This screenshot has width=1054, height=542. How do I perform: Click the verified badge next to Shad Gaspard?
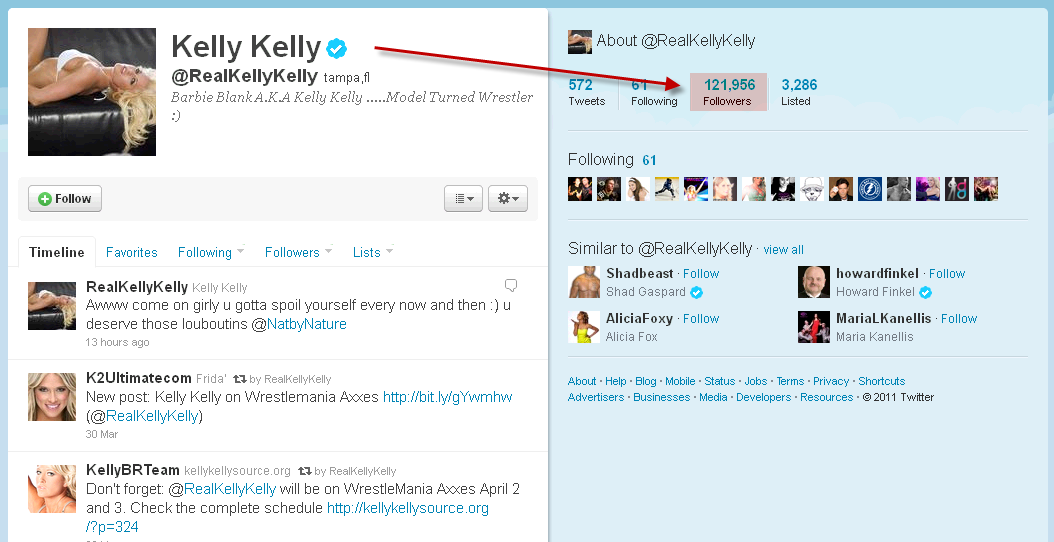(x=697, y=292)
